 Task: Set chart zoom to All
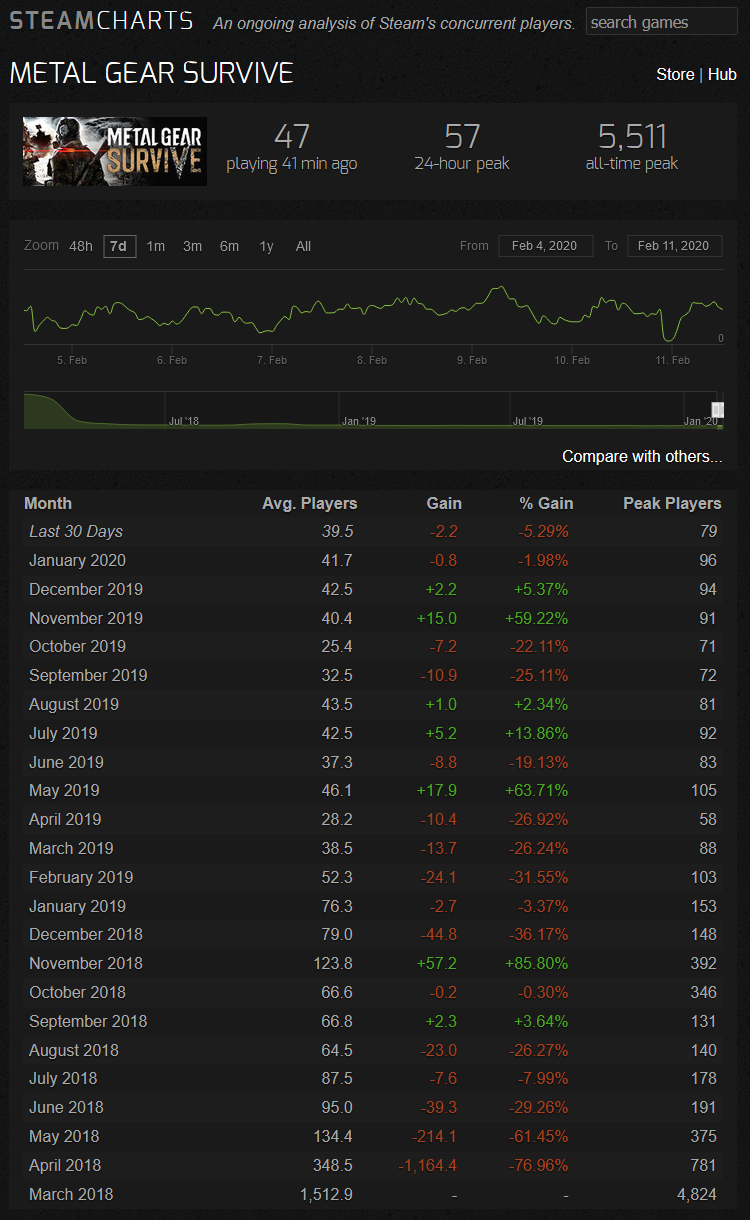303,246
